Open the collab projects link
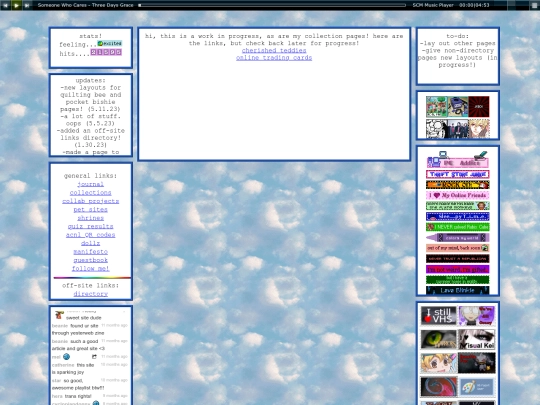 pos(91,201)
